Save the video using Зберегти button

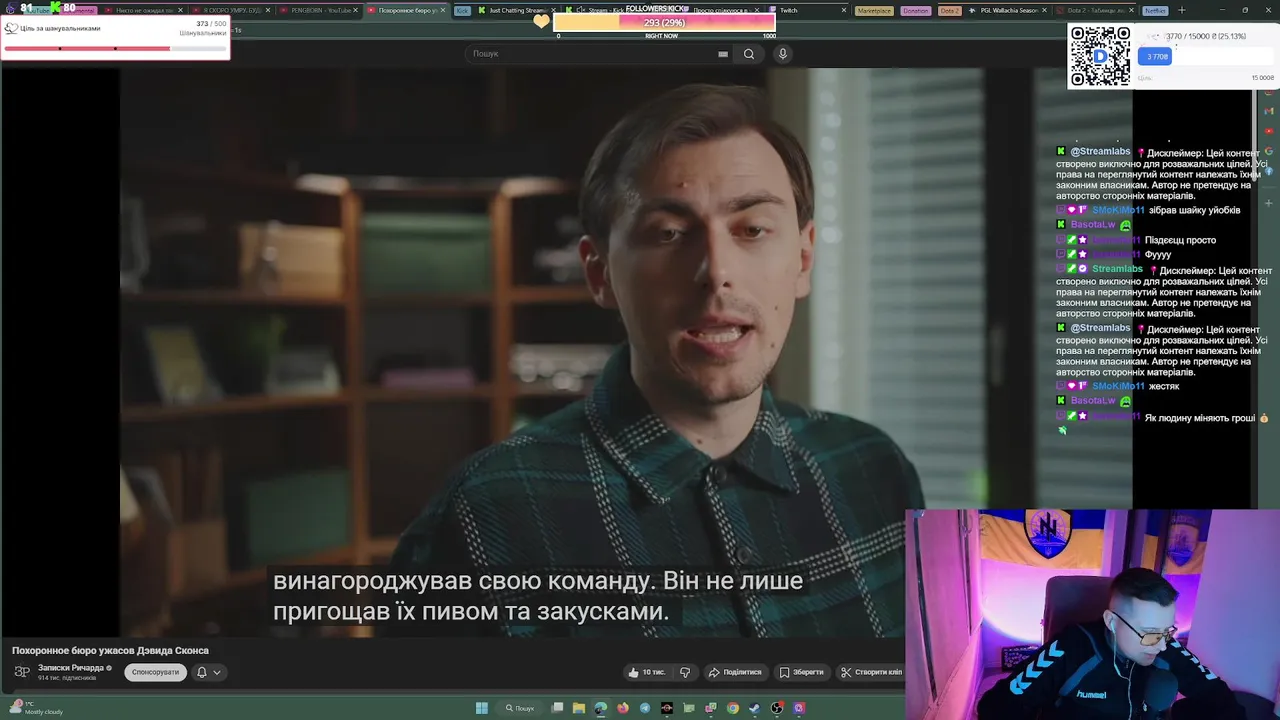tap(802, 672)
